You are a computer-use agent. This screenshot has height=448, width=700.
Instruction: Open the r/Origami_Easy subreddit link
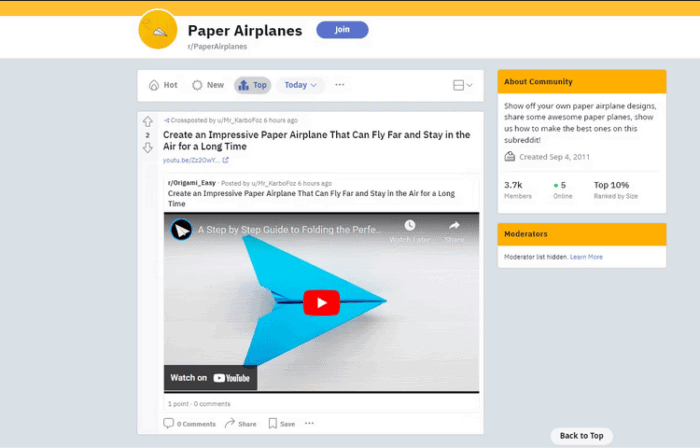[192, 183]
